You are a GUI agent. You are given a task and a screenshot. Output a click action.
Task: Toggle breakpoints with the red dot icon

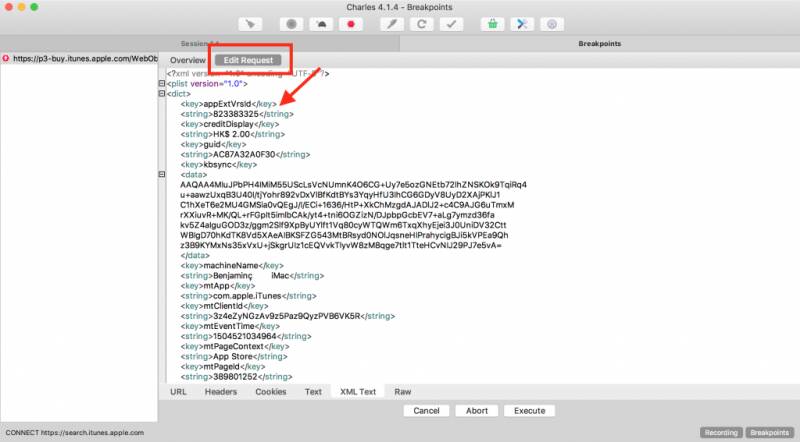point(351,24)
